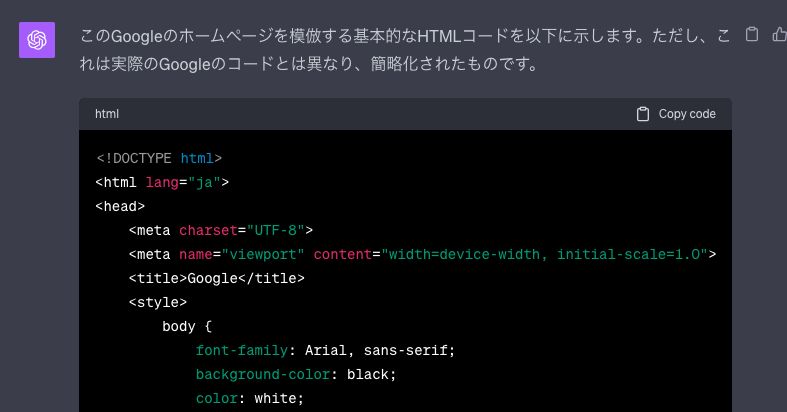The height and width of the screenshot is (412, 787).
Task: Click the charset="UTF-8" meta line
Action: (221, 230)
